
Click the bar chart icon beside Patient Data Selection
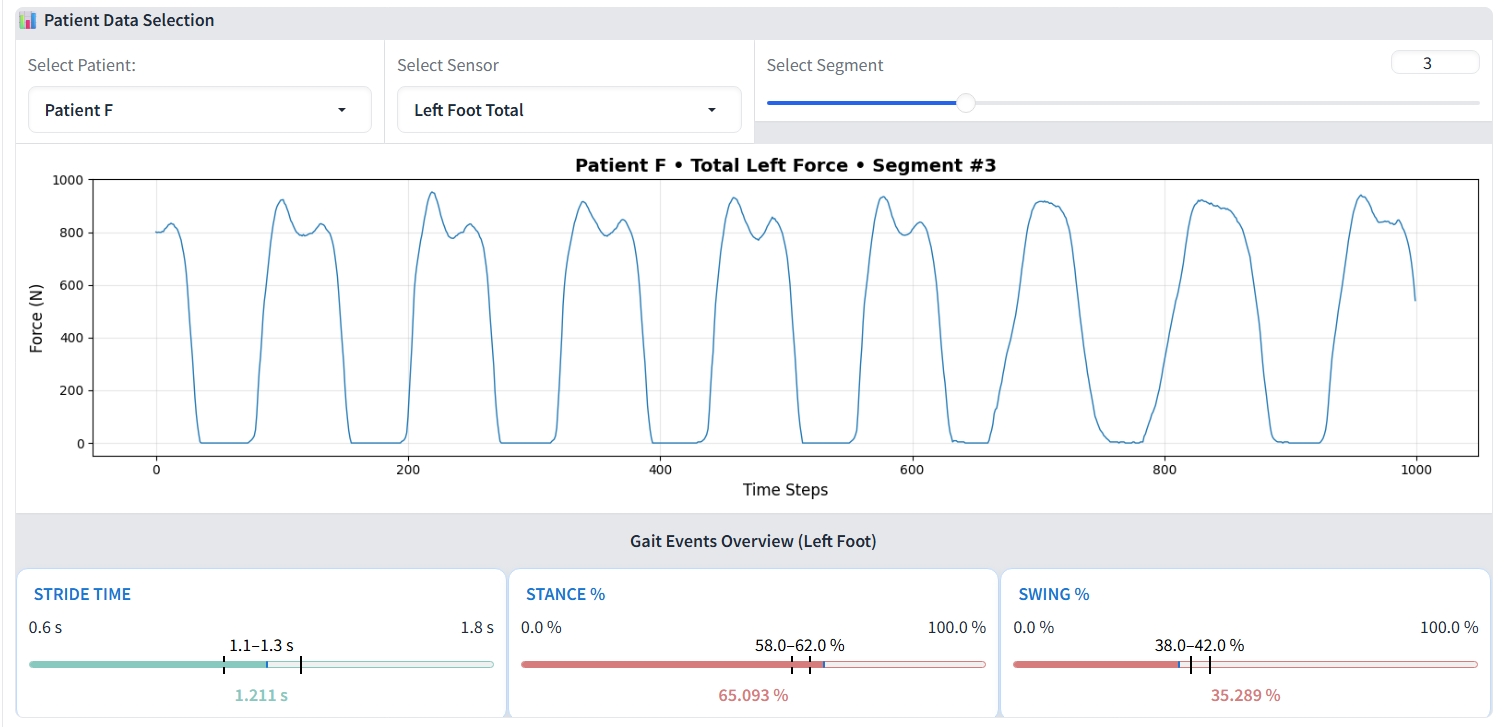[28, 20]
